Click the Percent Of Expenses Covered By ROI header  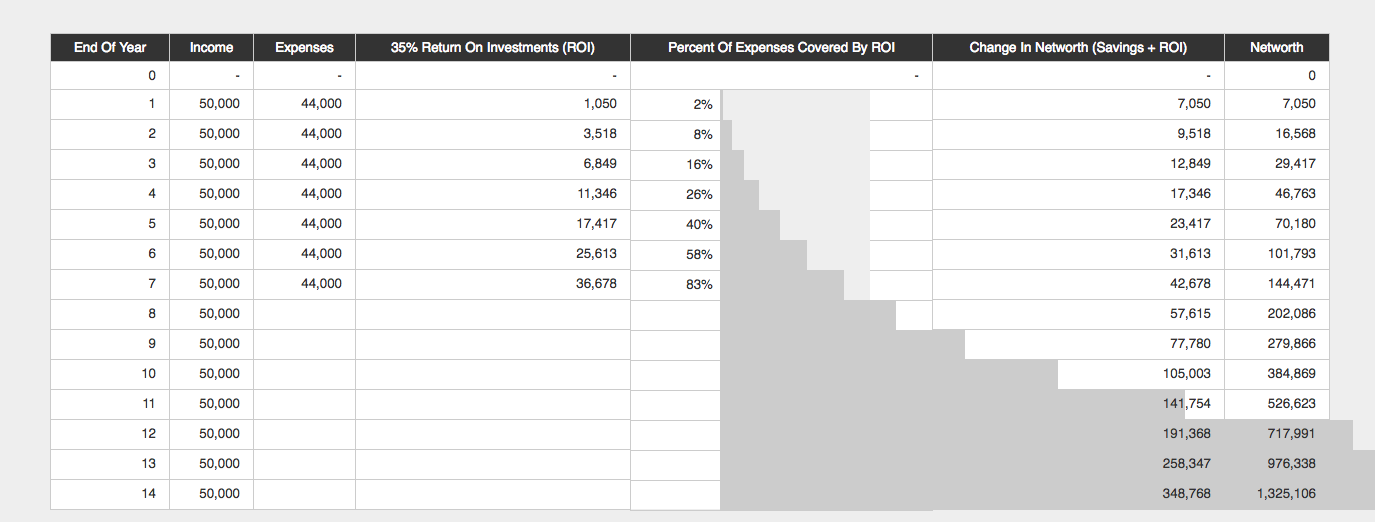(x=781, y=47)
